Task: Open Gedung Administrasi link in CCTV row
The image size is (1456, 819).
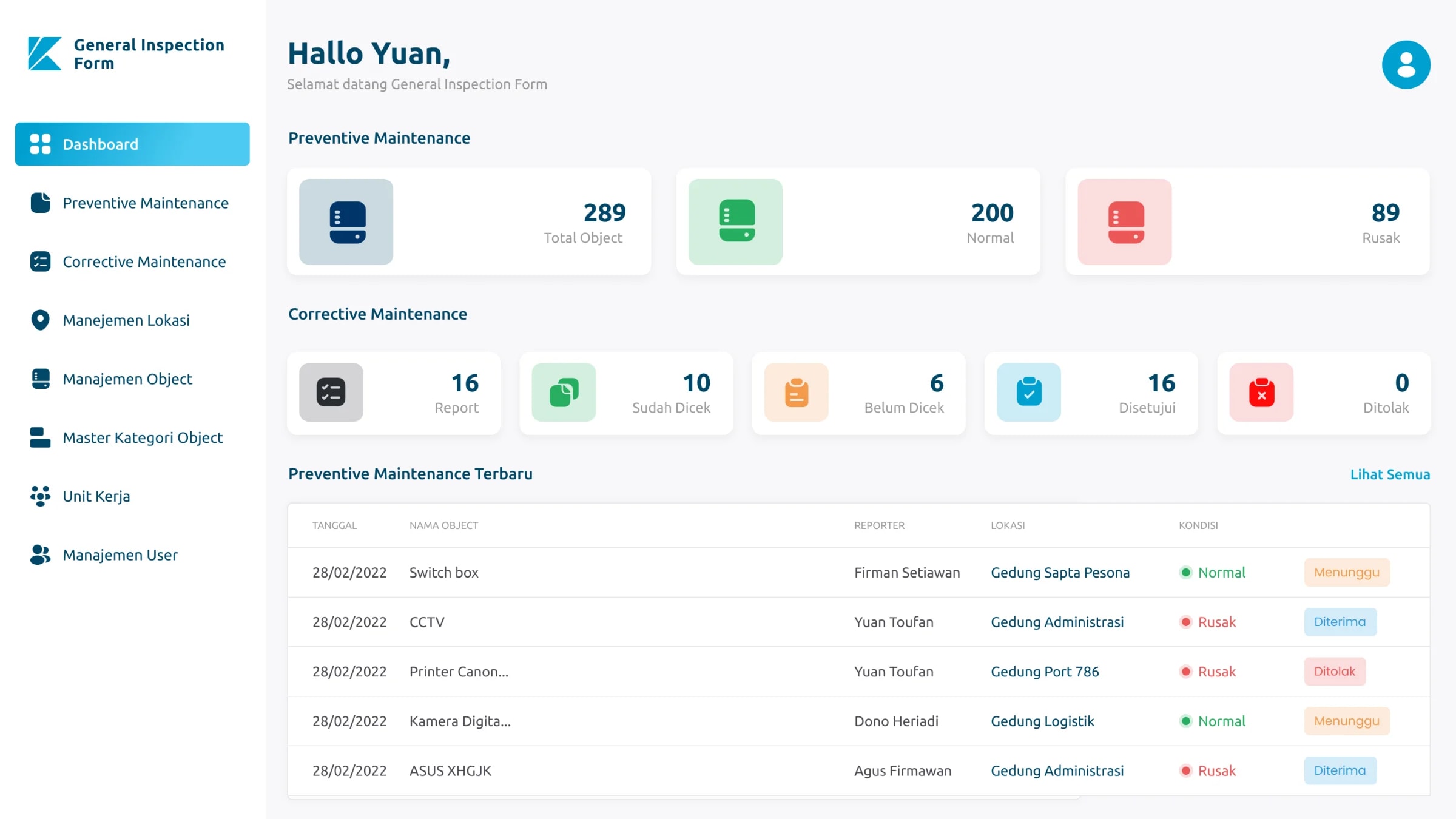Action: pos(1057,622)
